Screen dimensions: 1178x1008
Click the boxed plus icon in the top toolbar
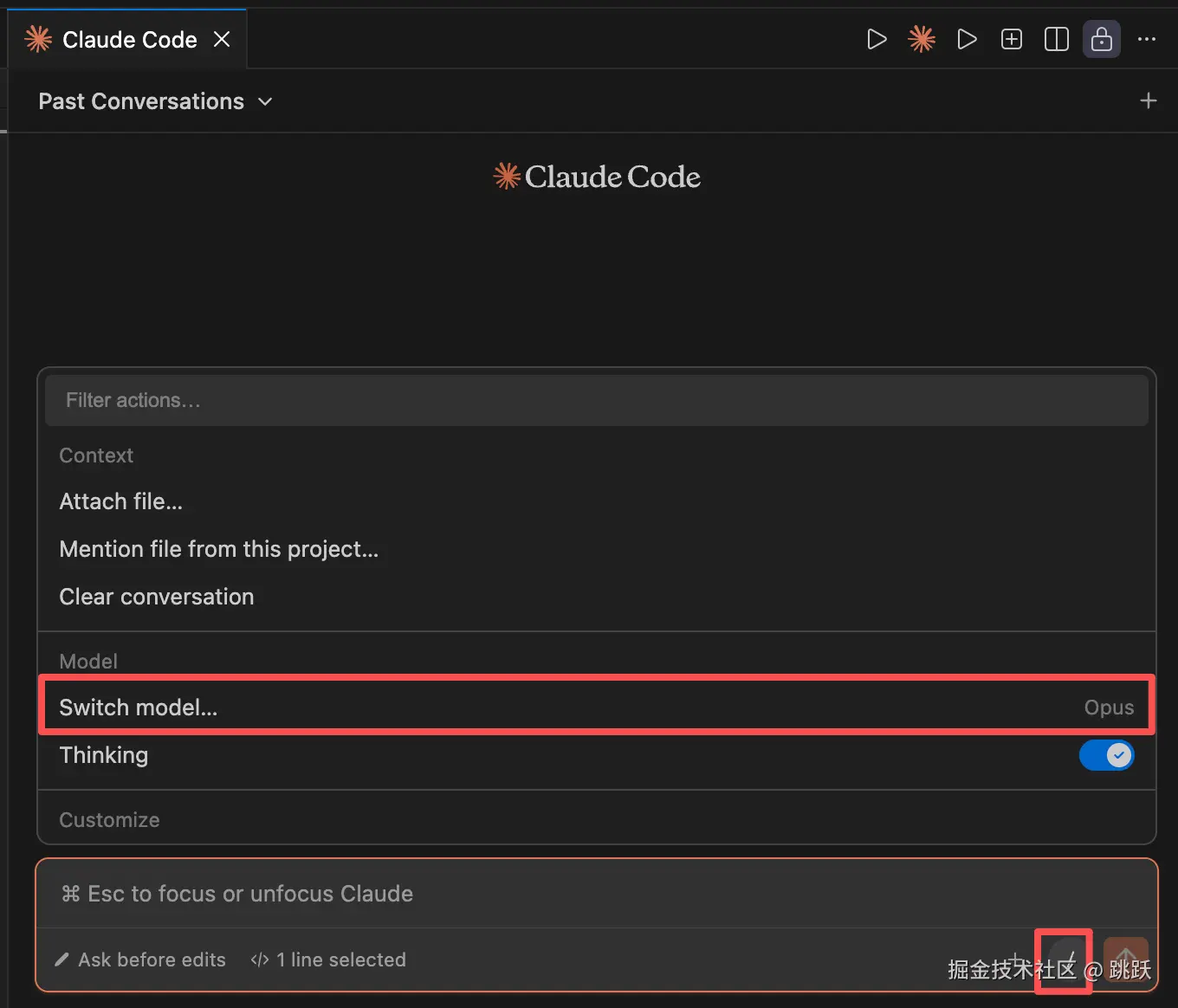coord(1012,39)
